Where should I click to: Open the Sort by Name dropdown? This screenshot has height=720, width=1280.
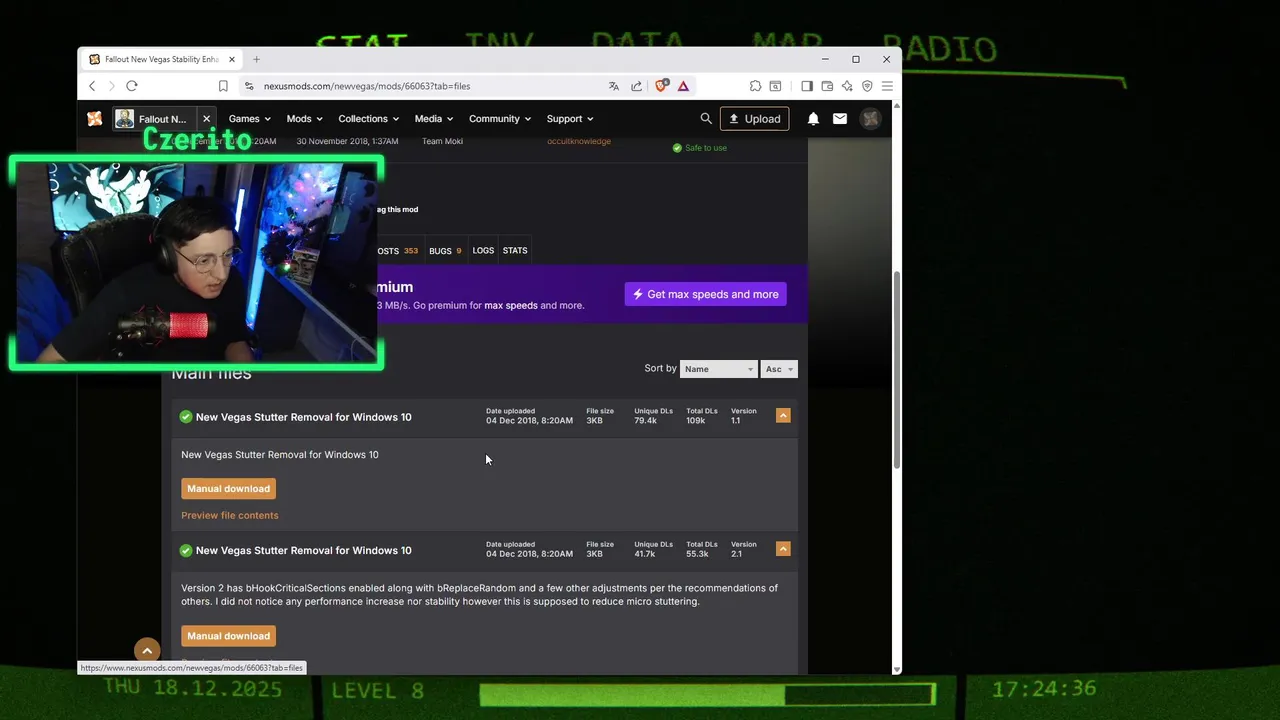coord(718,369)
